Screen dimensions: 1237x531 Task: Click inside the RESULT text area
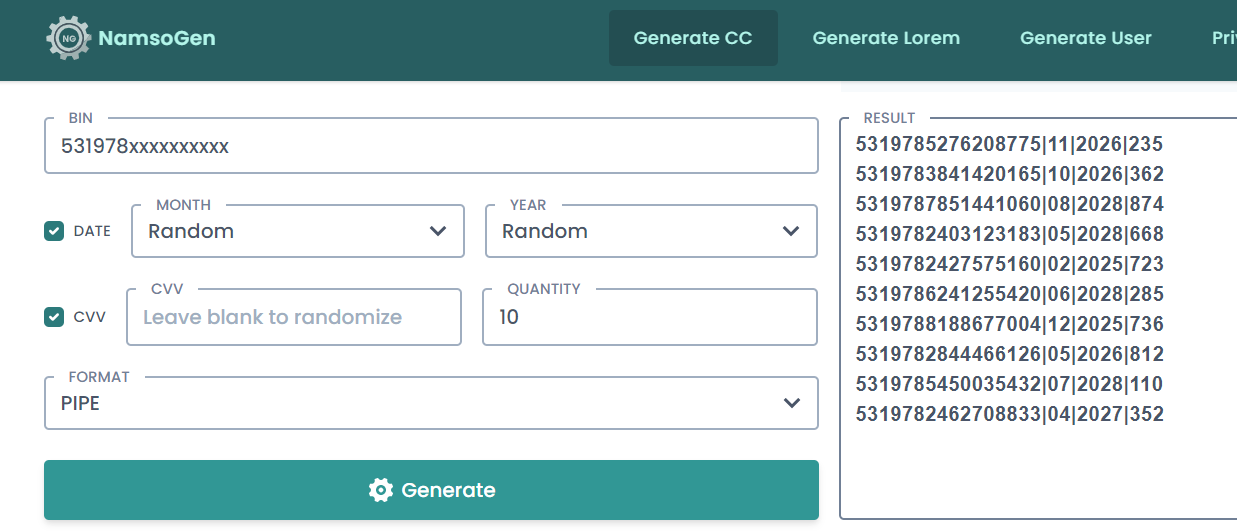coord(1038,318)
